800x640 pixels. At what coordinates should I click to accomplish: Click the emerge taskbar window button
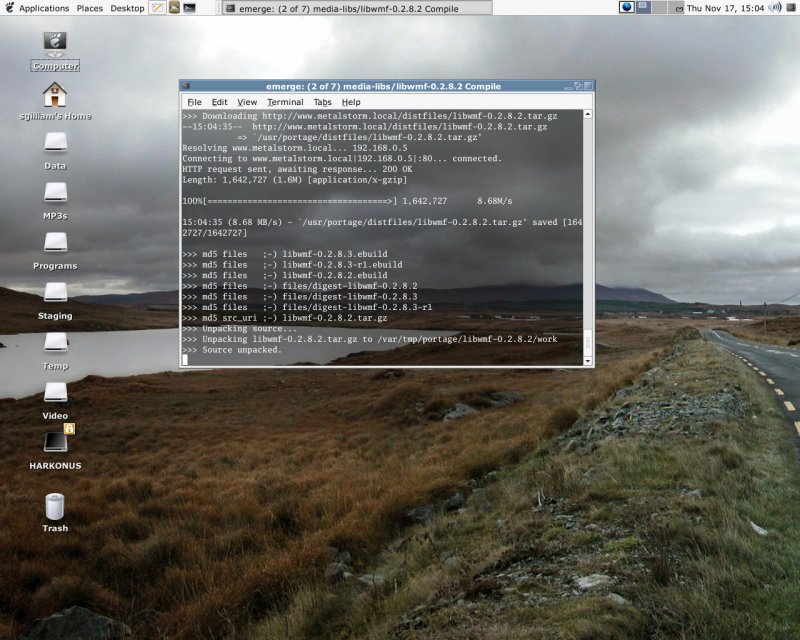pos(355,8)
